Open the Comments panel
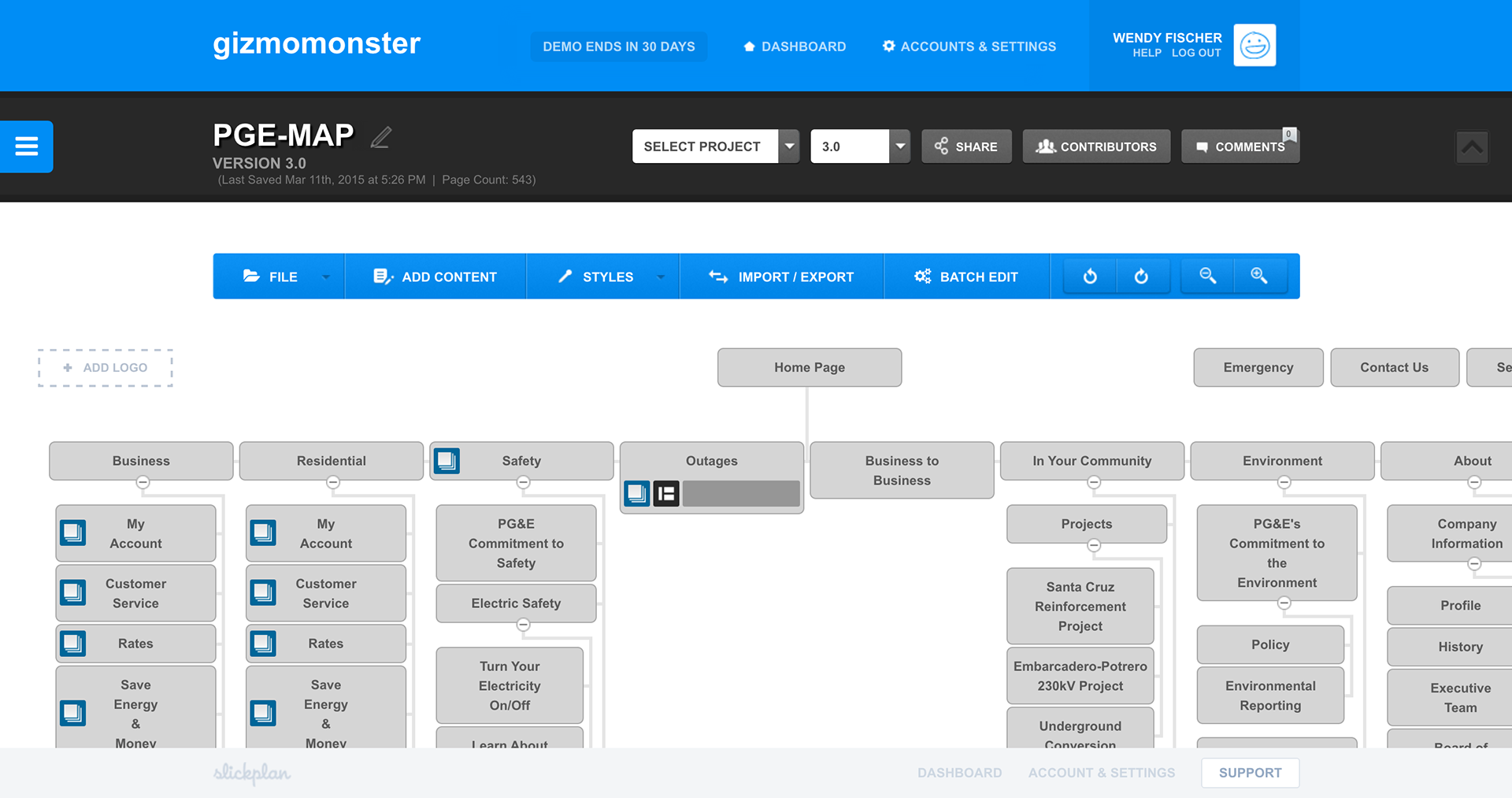This screenshot has height=798, width=1512. coord(1240,147)
